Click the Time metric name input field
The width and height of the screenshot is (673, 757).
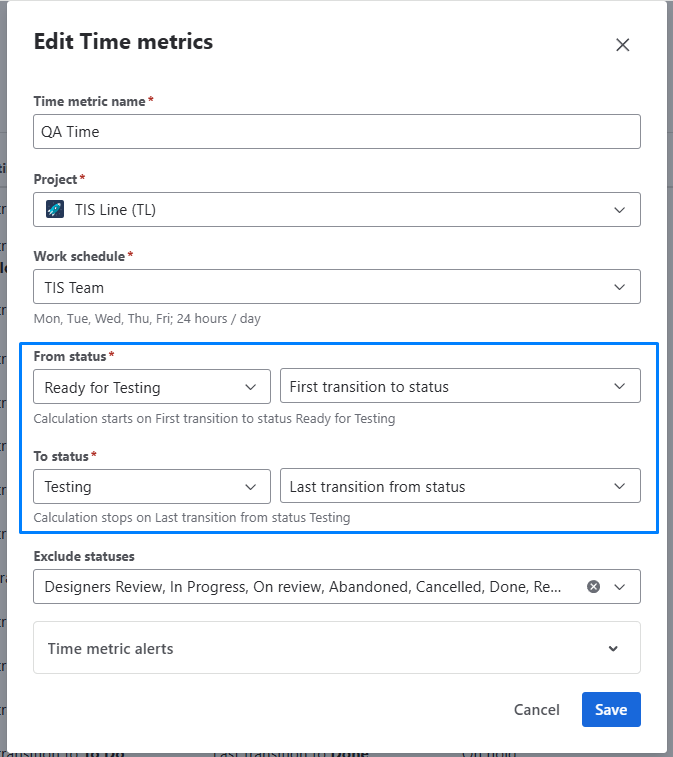point(336,131)
